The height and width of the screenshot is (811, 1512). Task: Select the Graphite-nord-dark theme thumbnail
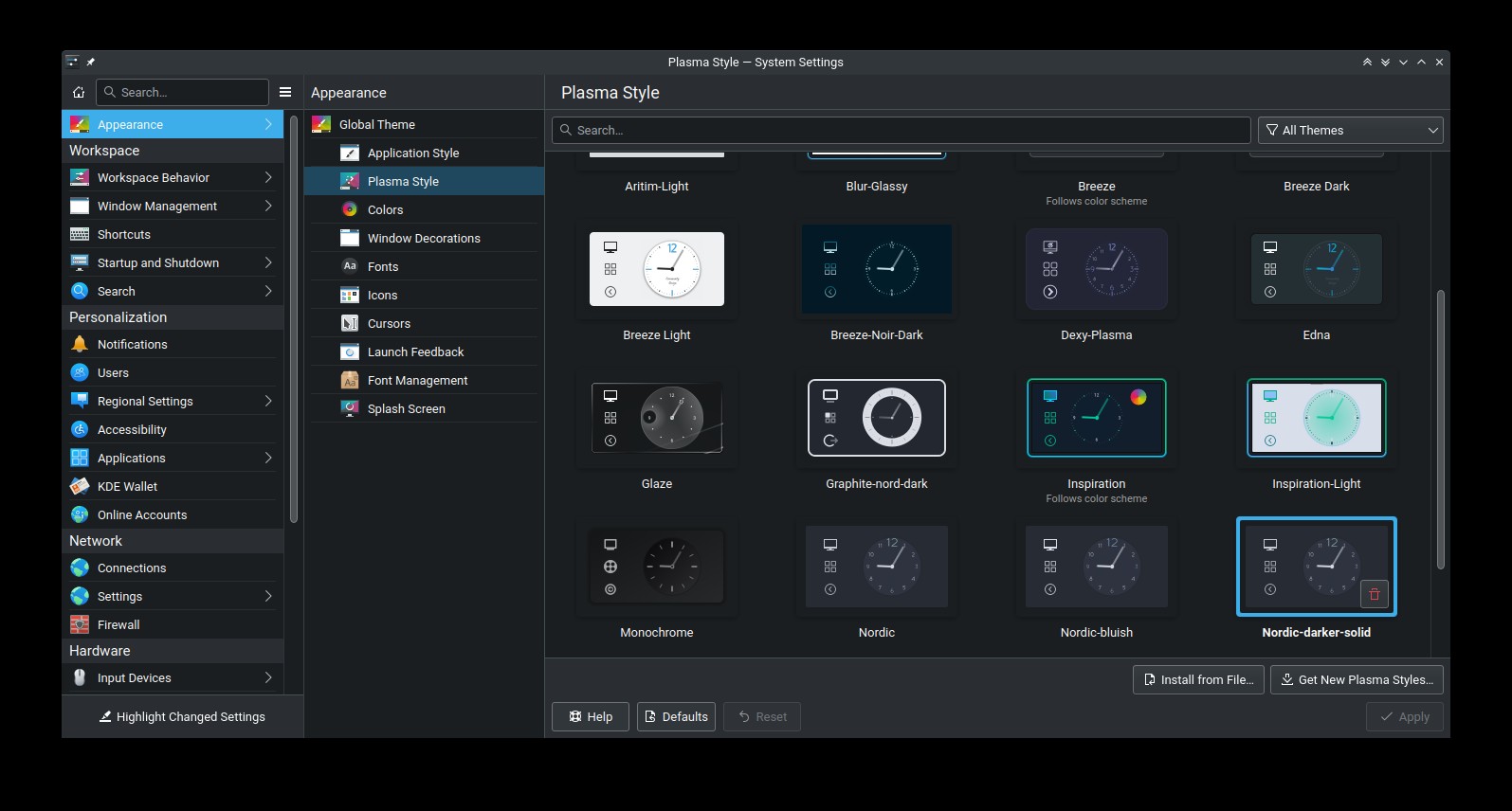pos(877,418)
